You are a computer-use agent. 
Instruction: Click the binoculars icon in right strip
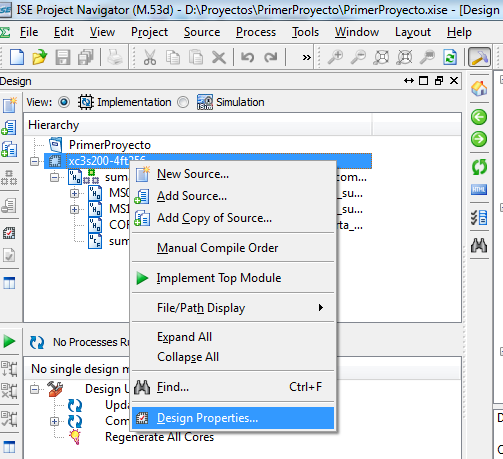coord(479,246)
